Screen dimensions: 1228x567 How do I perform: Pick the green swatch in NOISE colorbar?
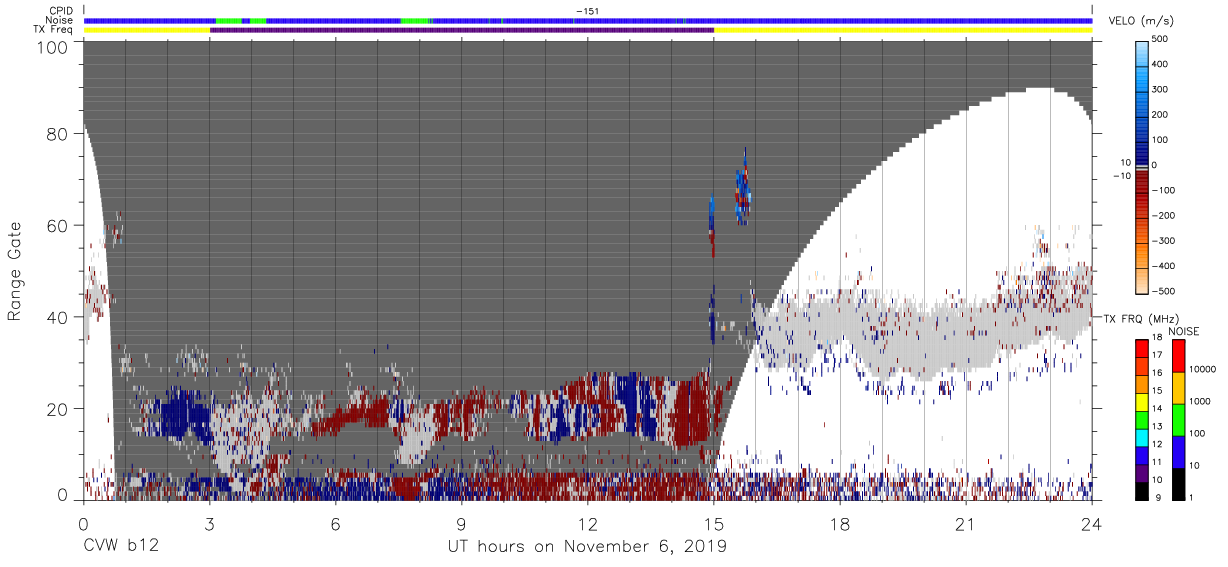click(1178, 420)
